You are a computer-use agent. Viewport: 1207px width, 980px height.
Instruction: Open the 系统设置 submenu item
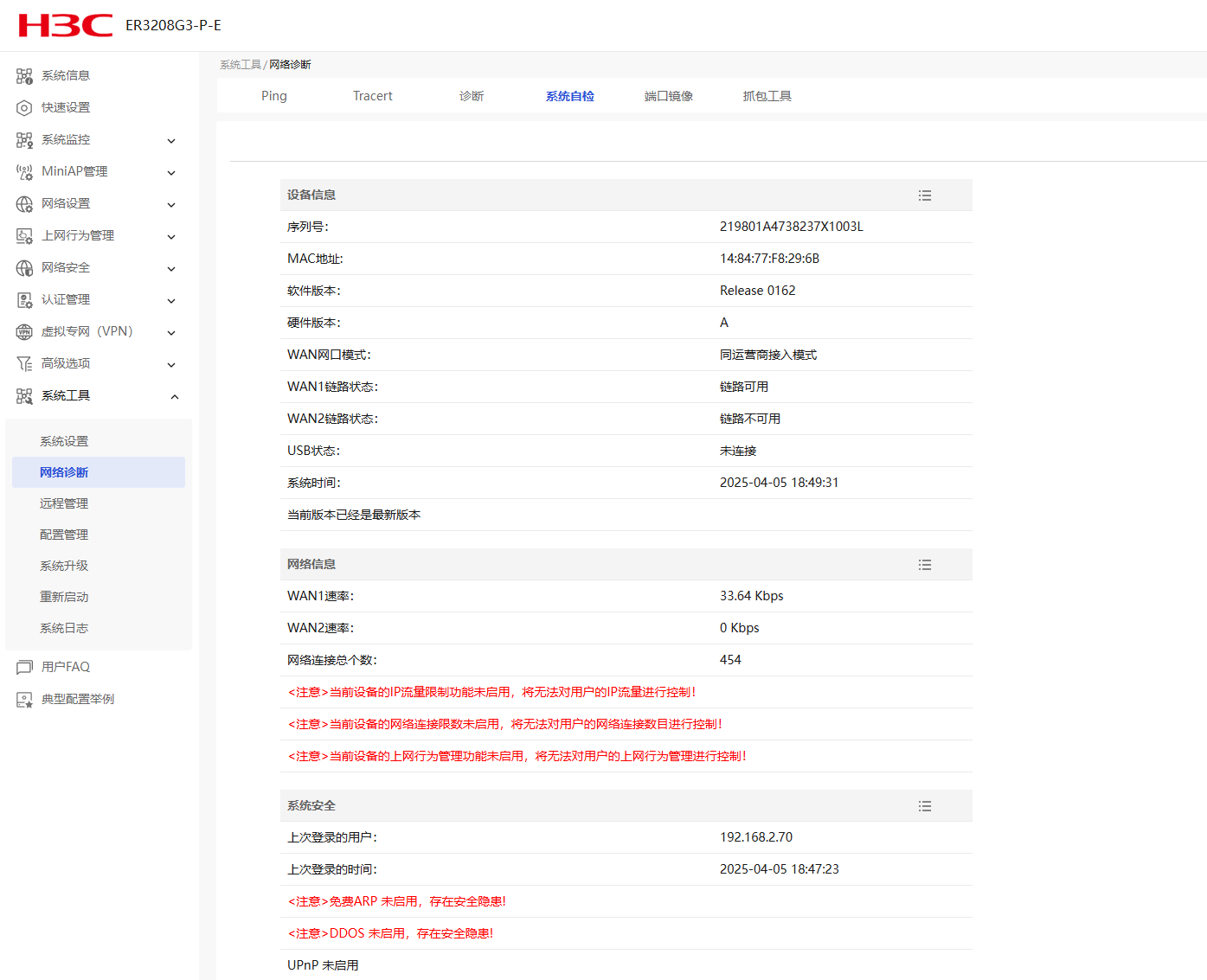64,441
